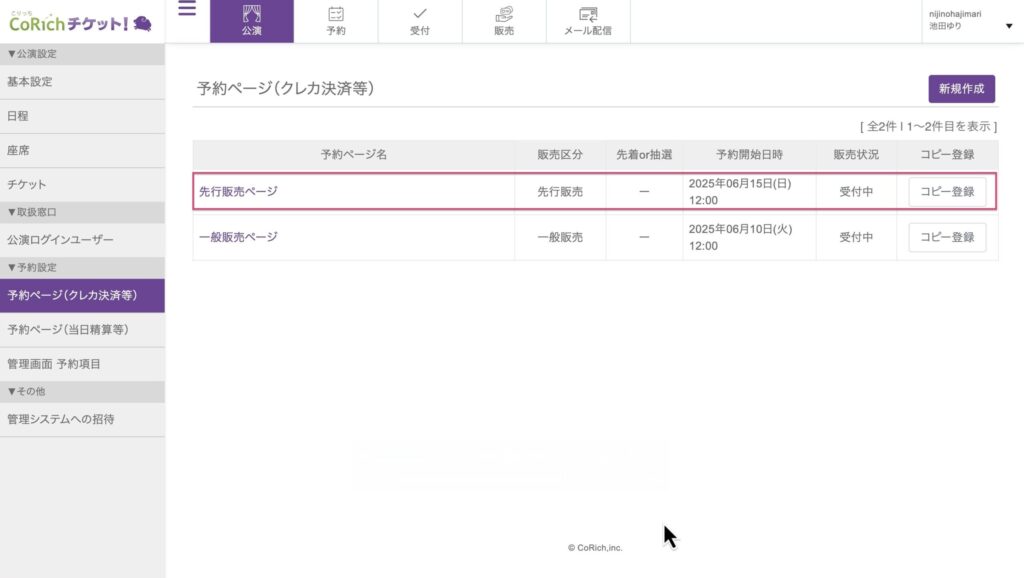Collapse the 公演設定 sidebar section
Screen dimensions: 1024x578
click(x=32, y=54)
